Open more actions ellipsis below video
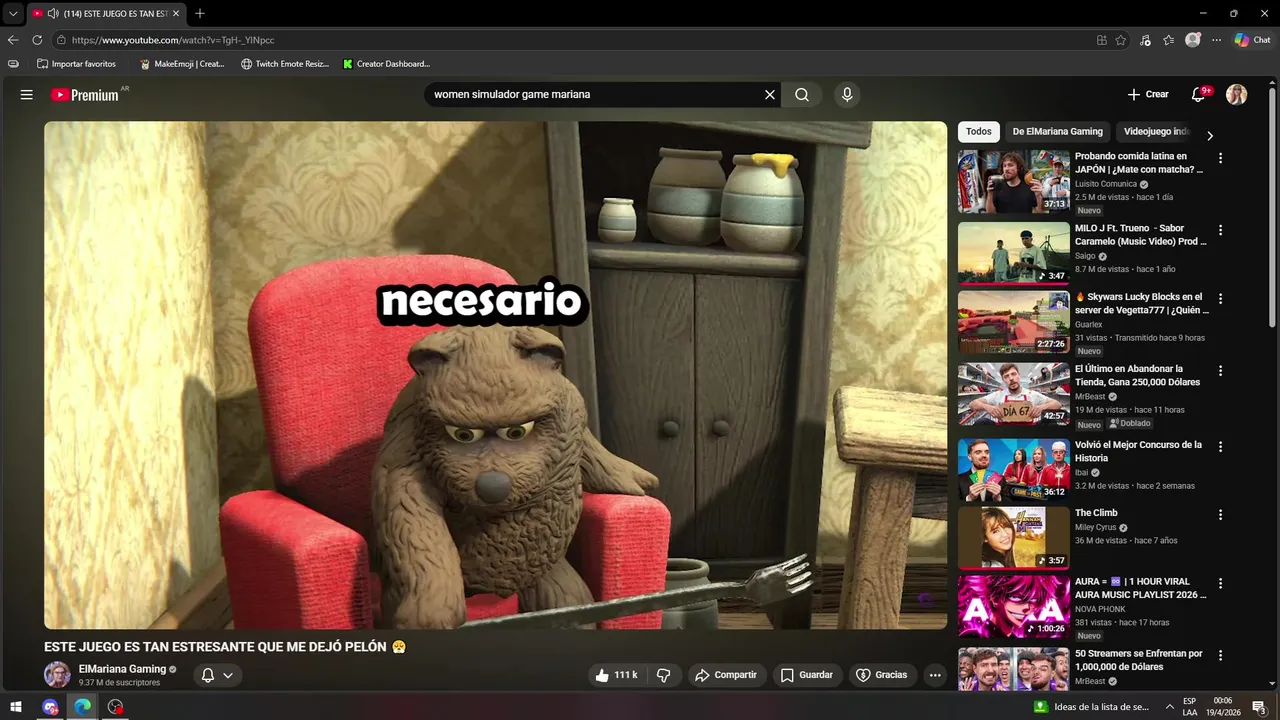The height and width of the screenshot is (720, 1280). coord(935,675)
